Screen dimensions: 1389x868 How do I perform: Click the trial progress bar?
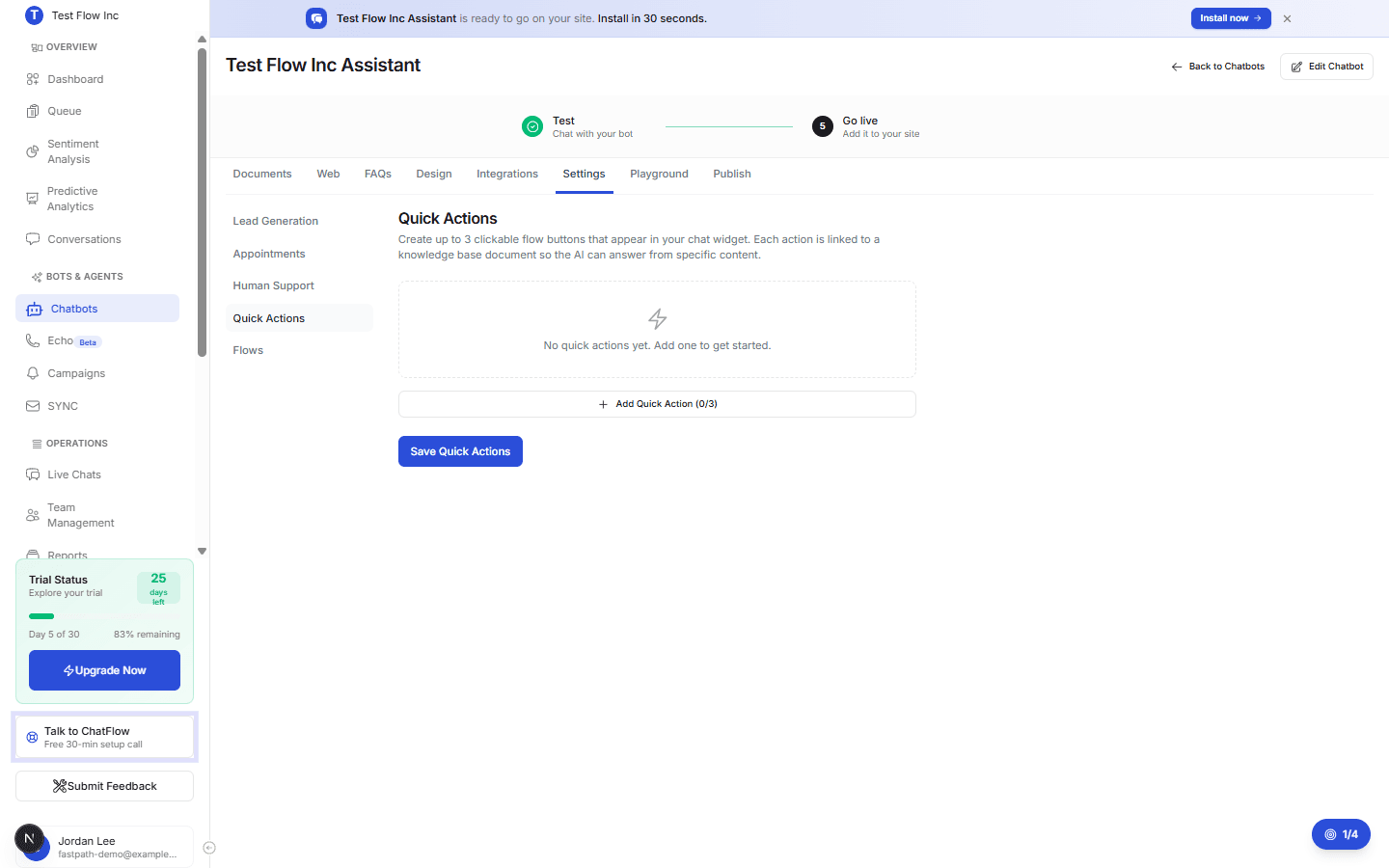104,616
